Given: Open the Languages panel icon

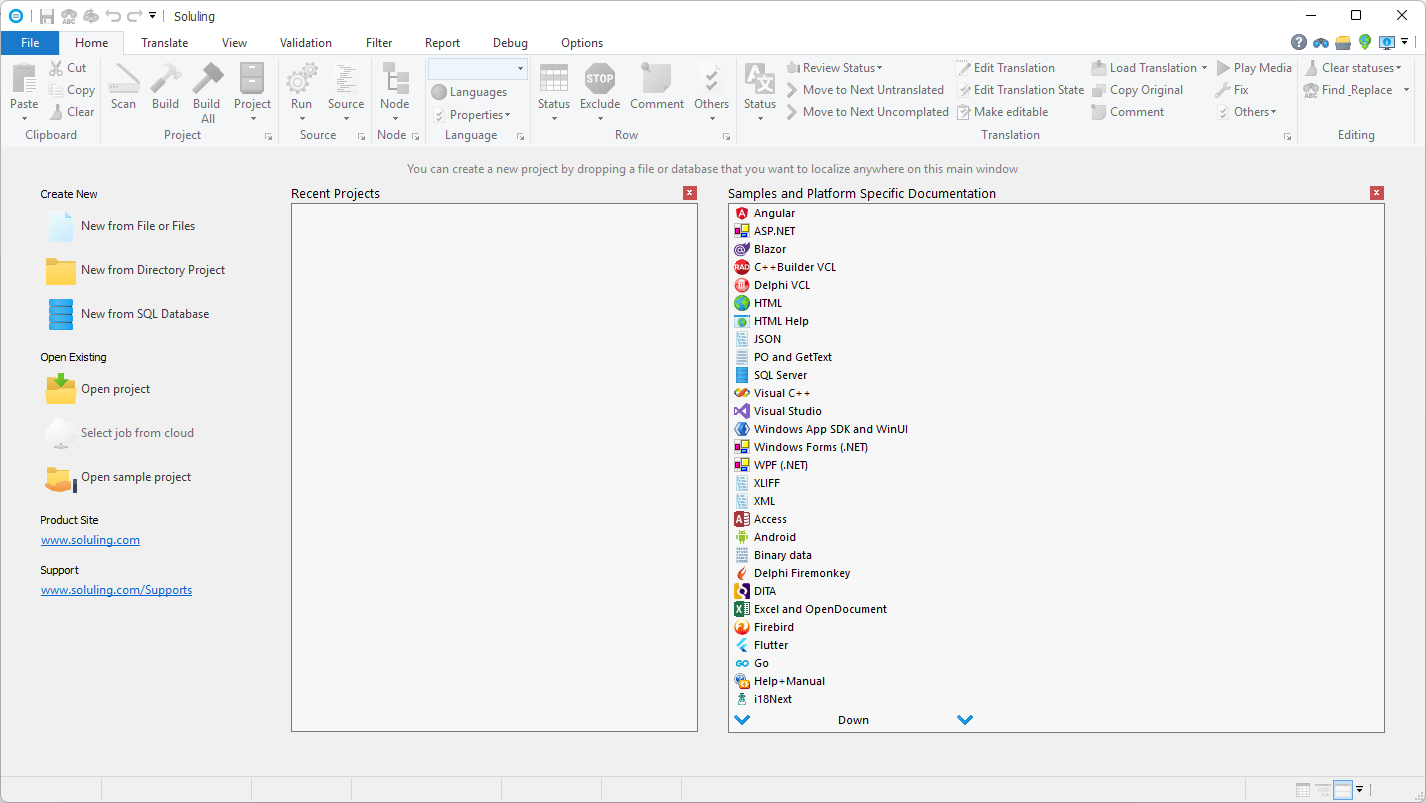Looking at the screenshot, I should pos(440,91).
